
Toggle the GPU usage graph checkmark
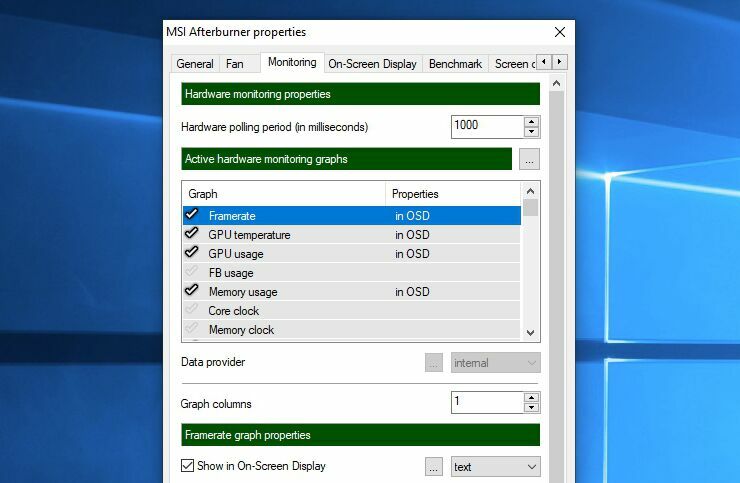(x=192, y=252)
